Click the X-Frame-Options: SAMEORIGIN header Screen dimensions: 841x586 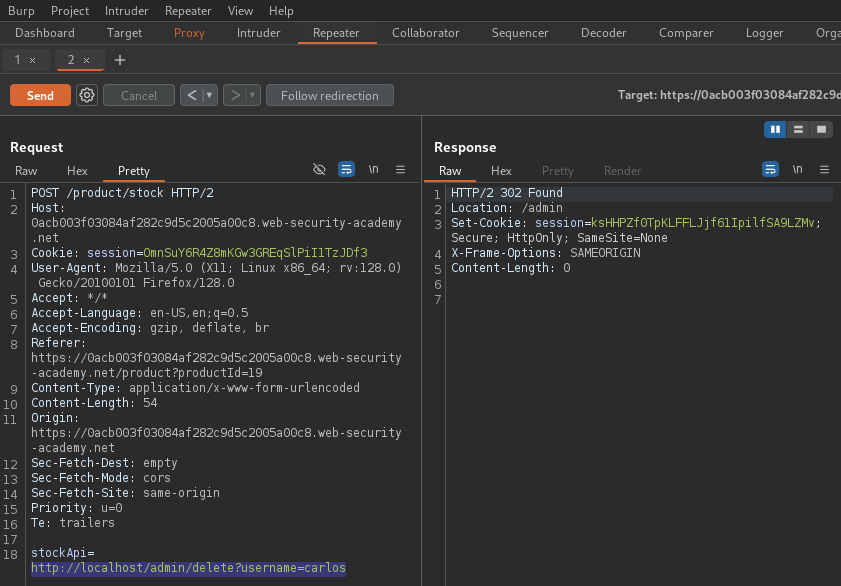click(x=545, y=253)
